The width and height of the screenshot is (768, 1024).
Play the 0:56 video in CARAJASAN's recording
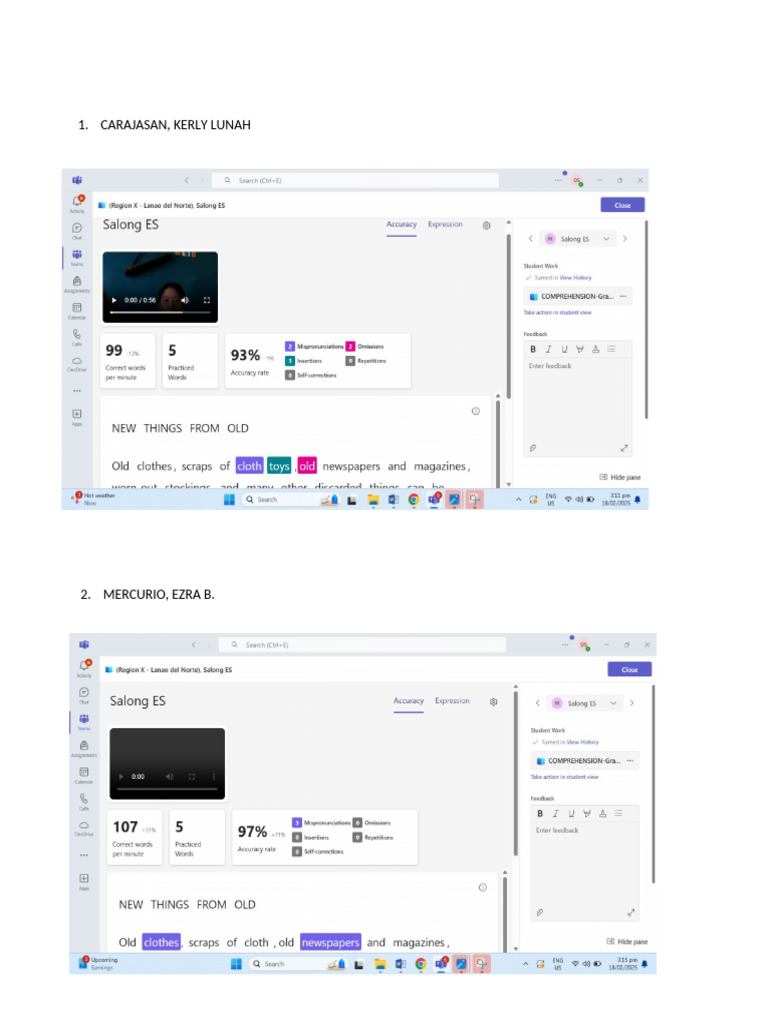coord(114,300)
